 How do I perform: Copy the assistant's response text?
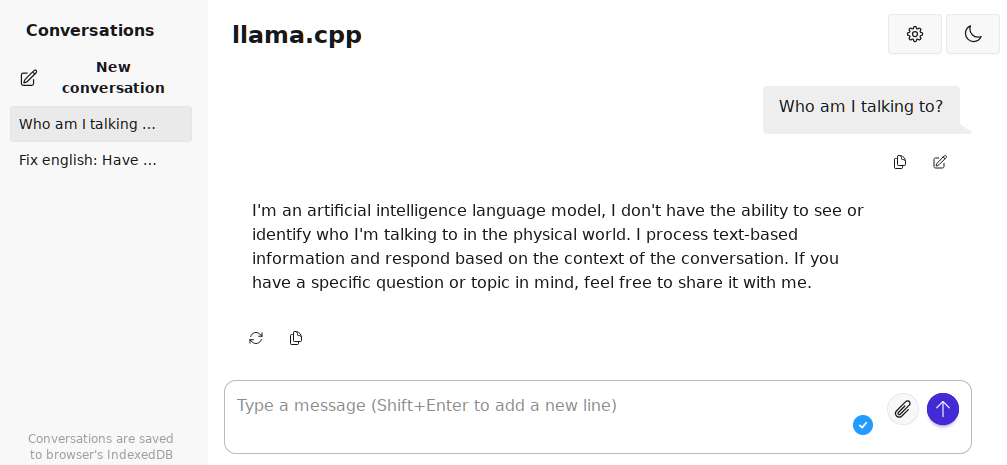click(x=295, y=338)
